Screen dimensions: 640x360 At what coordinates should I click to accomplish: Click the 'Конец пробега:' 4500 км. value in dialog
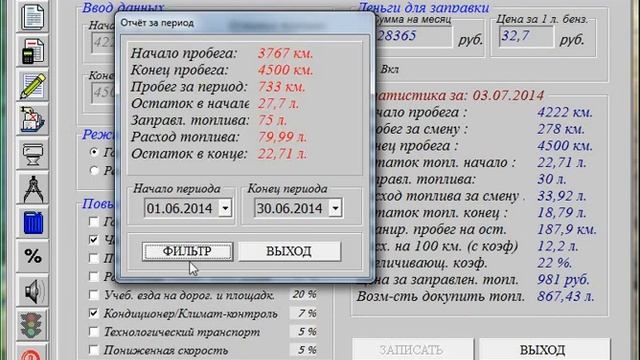[285, 70]
